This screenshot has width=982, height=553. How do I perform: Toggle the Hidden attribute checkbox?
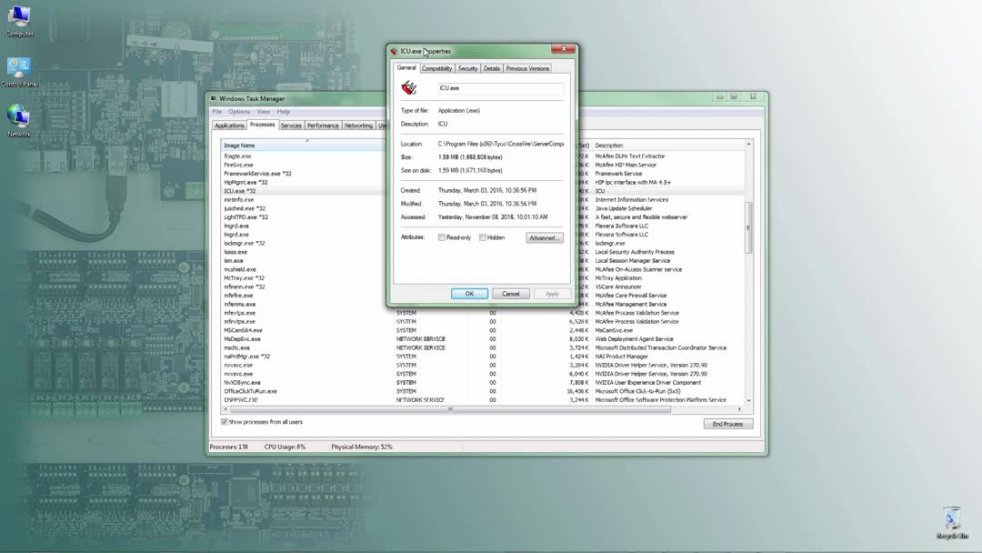(482, 237)
